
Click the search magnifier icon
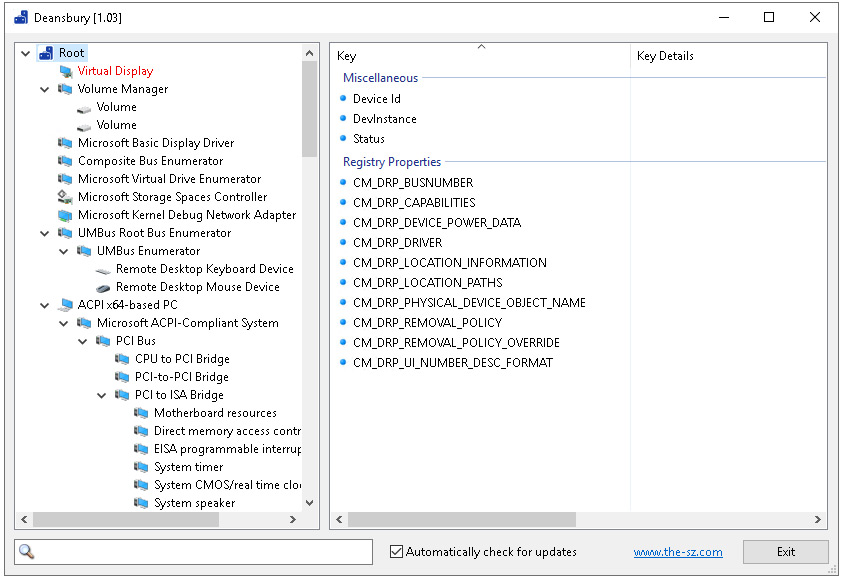tap(26, 551)
